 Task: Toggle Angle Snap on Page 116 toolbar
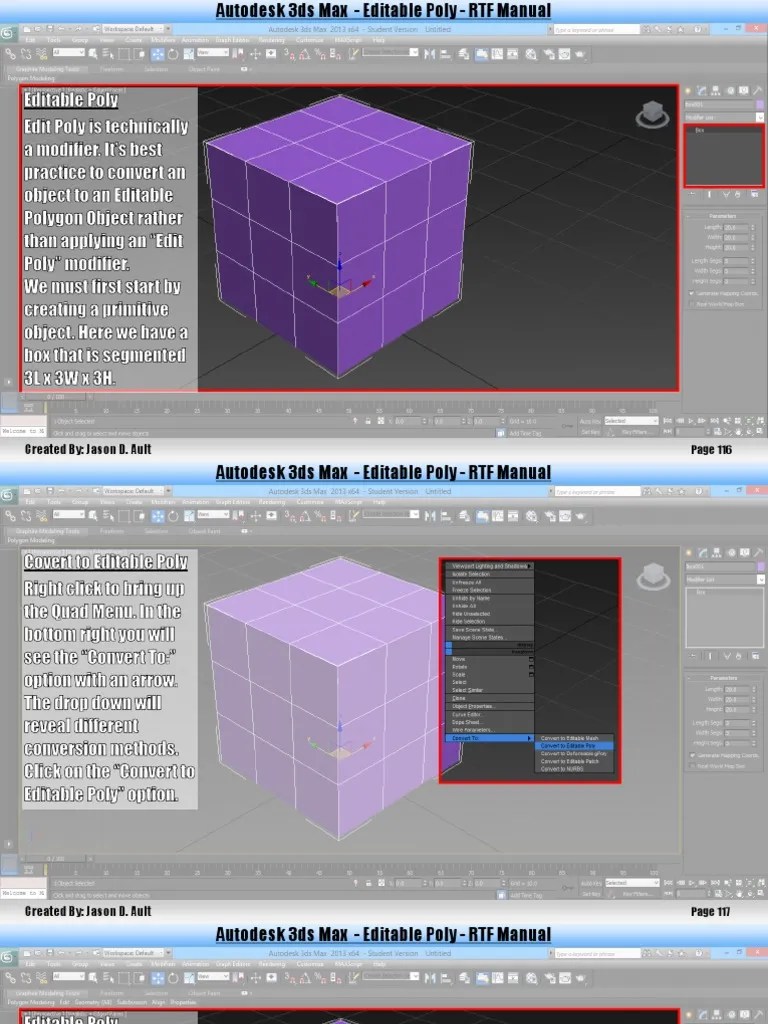pyautogui.click(x=305, y=55)
